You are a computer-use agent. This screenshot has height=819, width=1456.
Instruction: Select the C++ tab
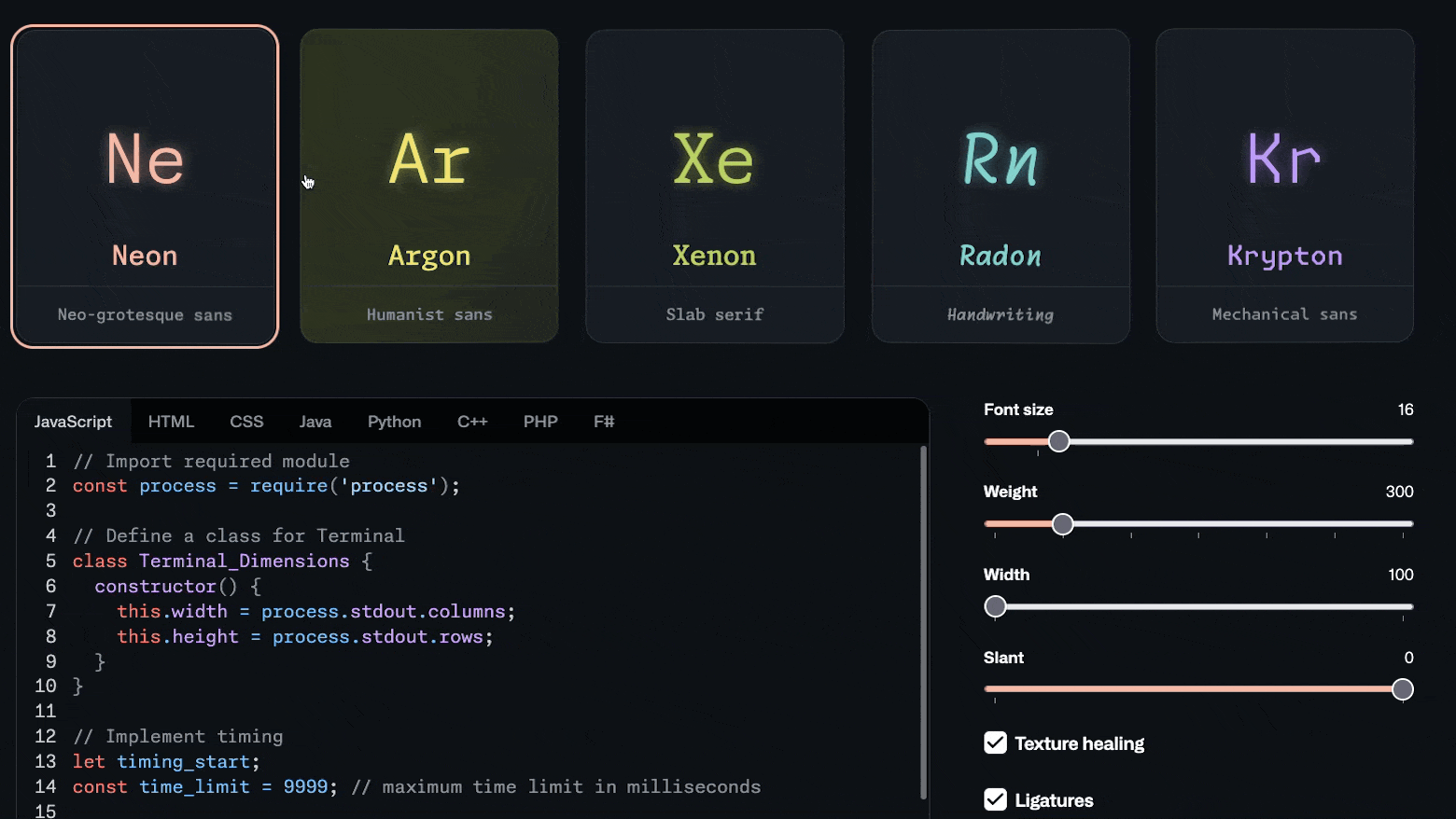(472, 422)
